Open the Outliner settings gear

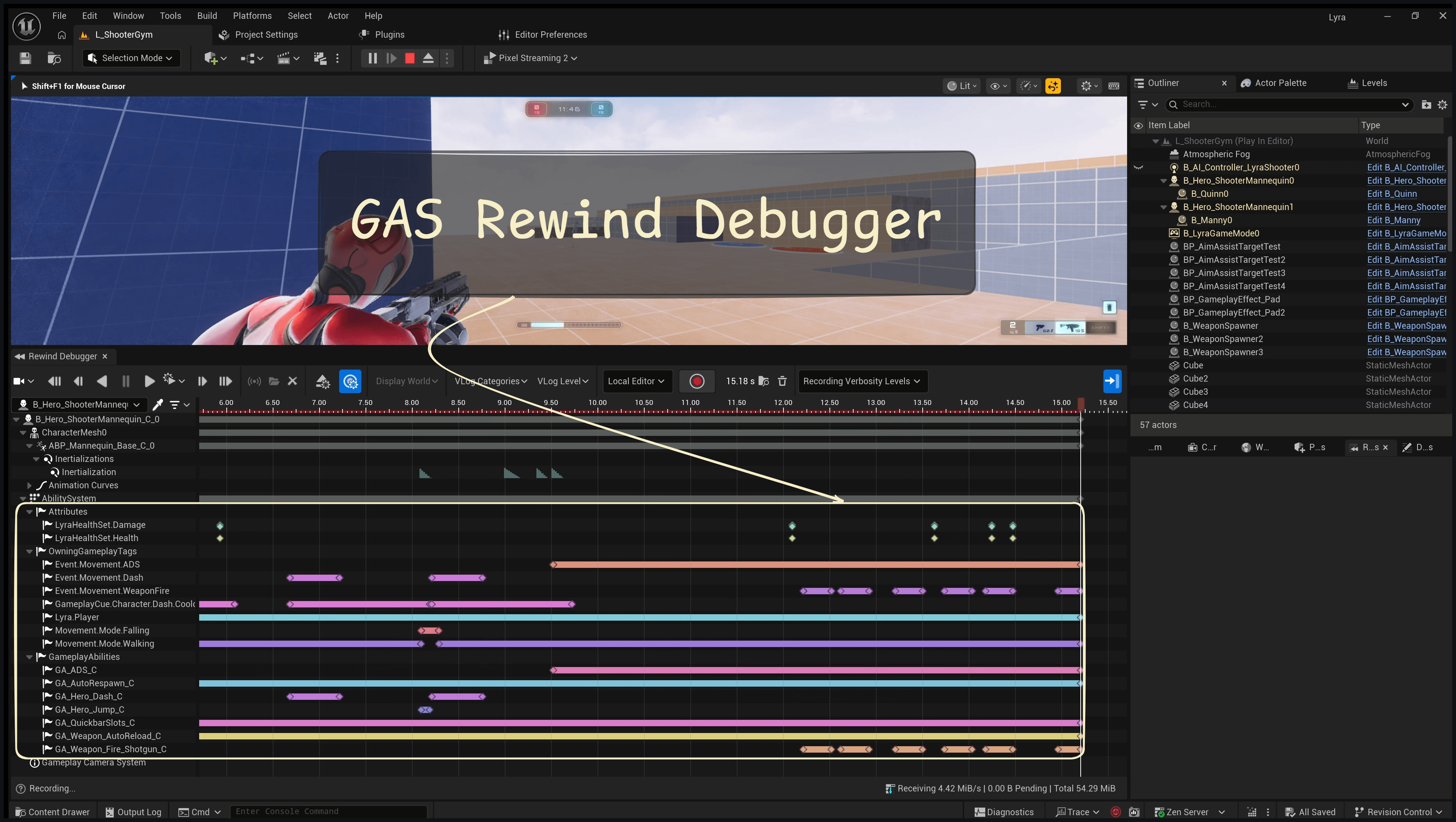(1442, 104)
